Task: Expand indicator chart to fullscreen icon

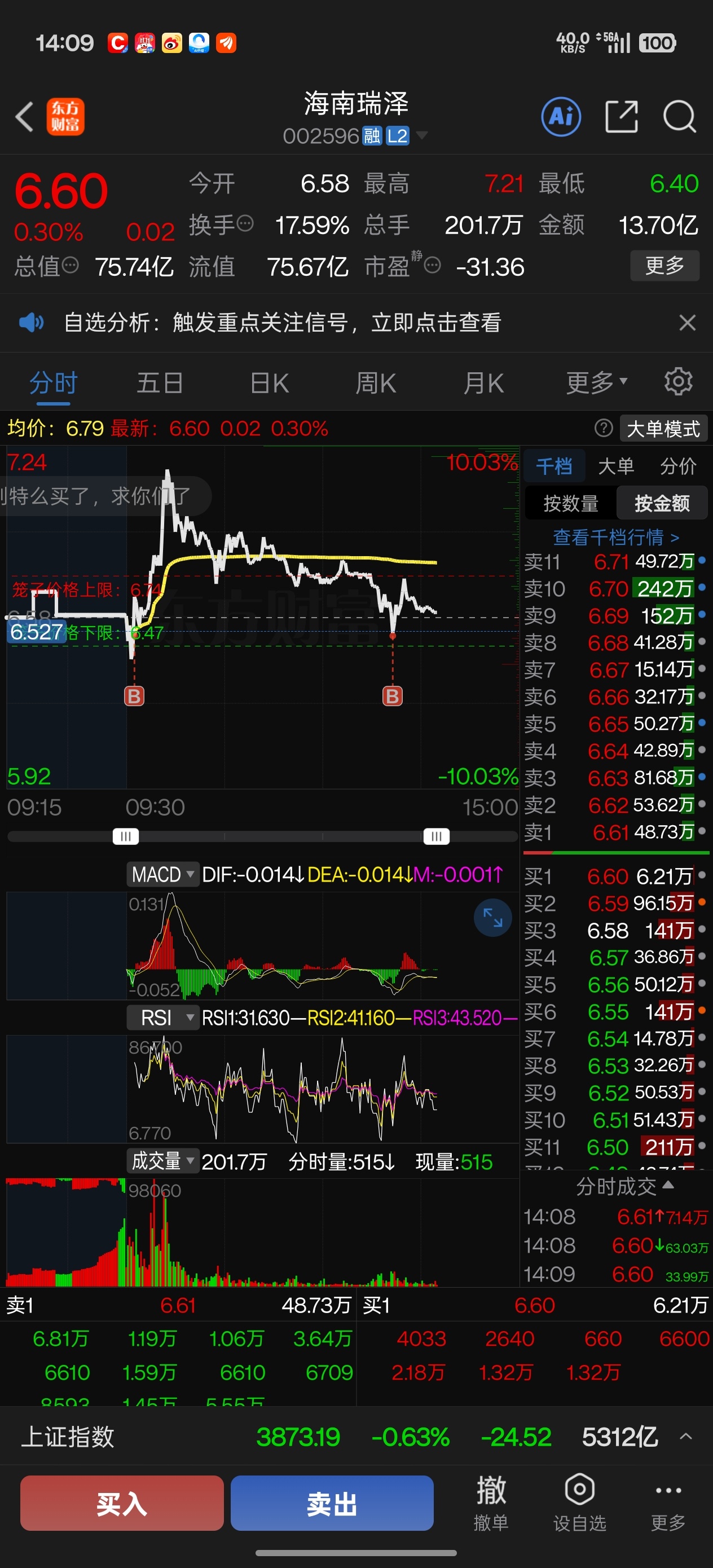Action: click(x=492, y=917)
